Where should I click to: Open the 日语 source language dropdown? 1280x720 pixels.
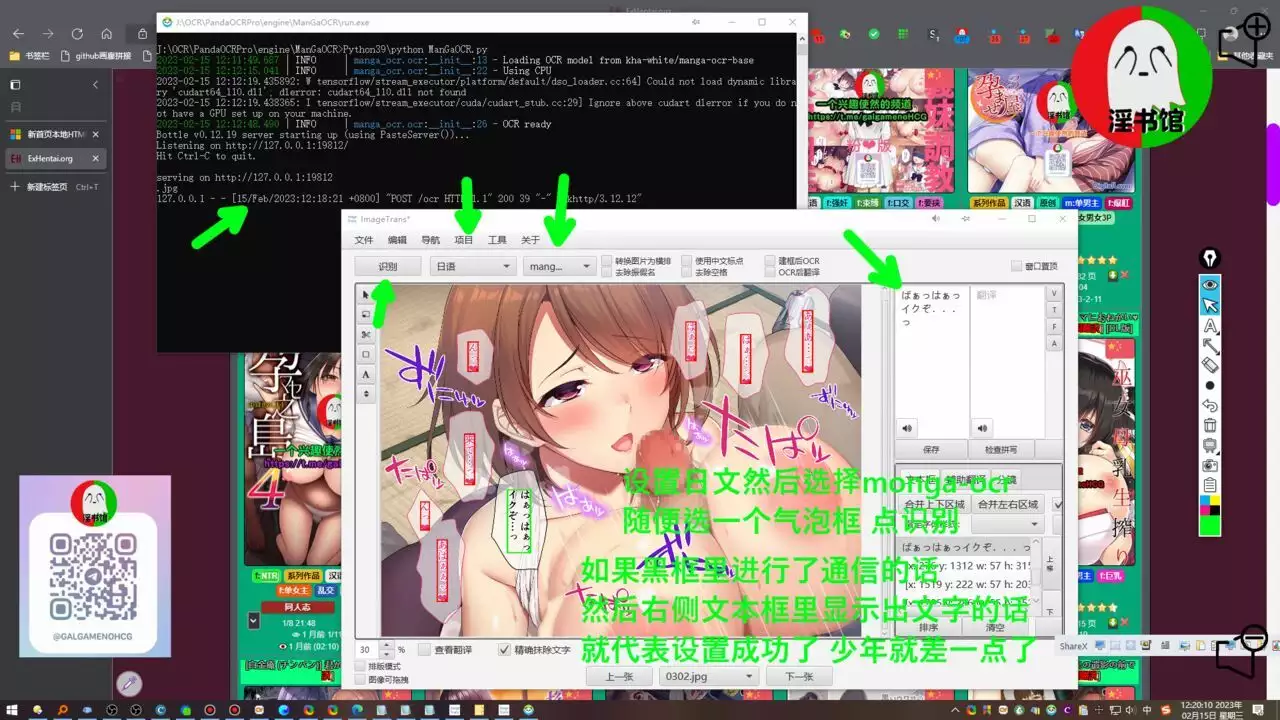(x=472, y=266)
